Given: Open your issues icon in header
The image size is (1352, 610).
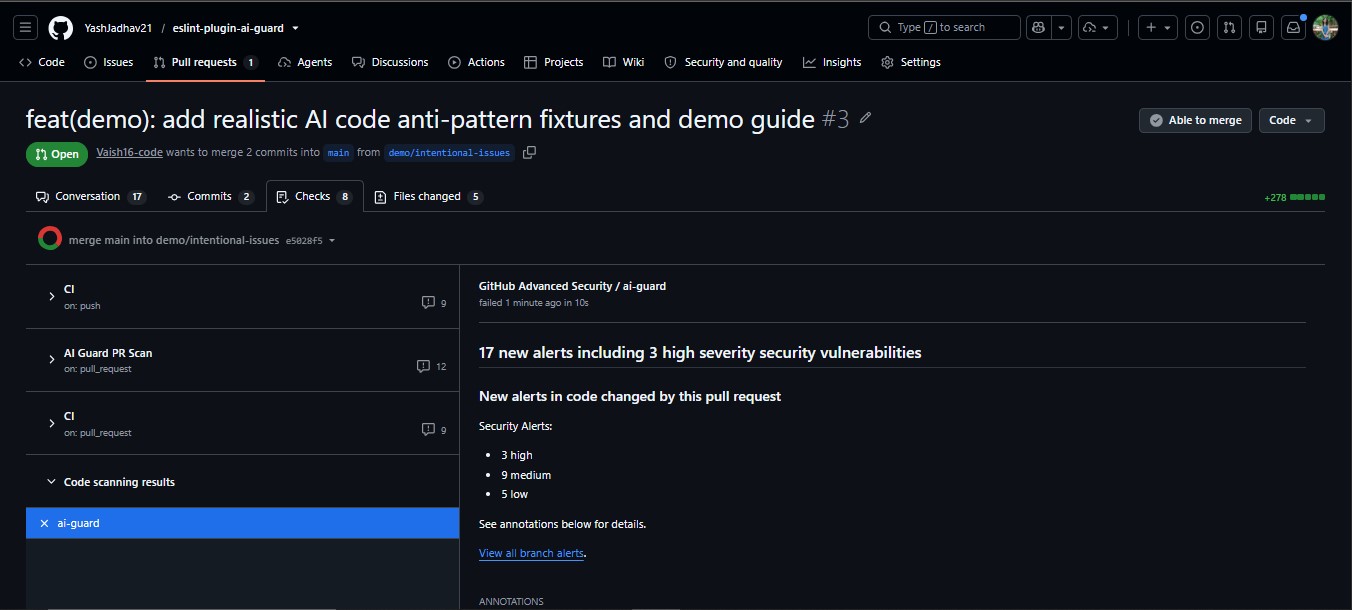Looking at the screenshot, I should point(1198,27).
